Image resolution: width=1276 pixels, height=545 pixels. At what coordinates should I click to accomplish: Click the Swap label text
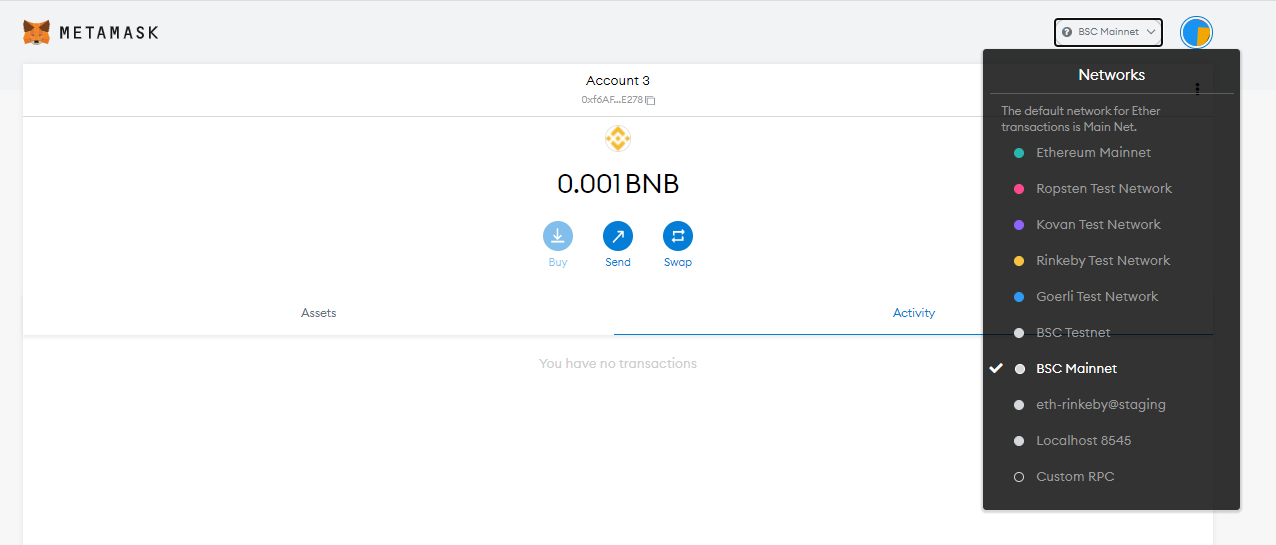(678, 262)
